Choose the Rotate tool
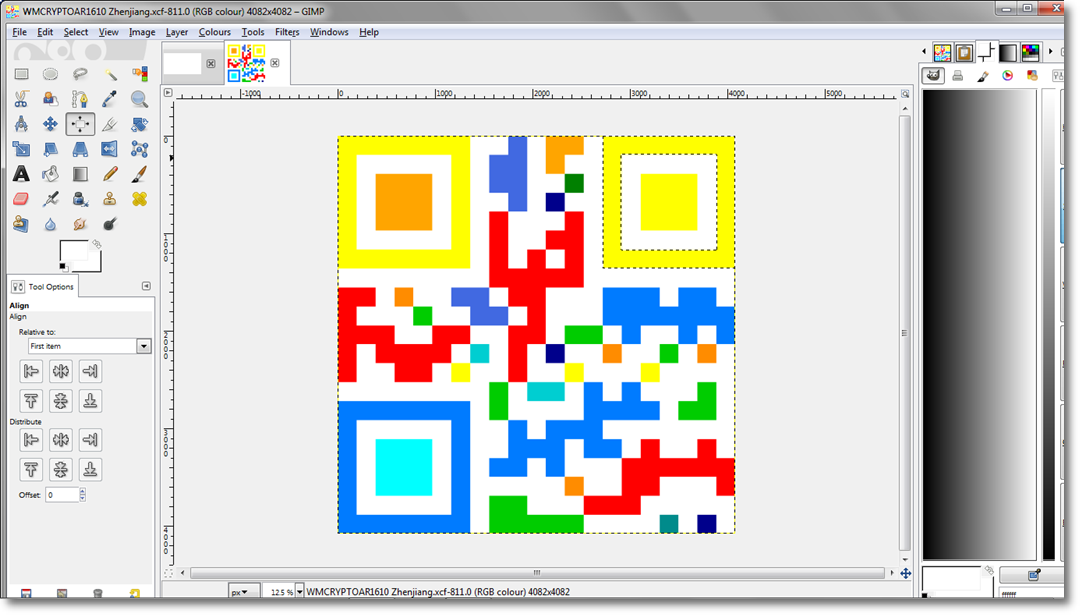1080x615 pixels. coord(139,124)
